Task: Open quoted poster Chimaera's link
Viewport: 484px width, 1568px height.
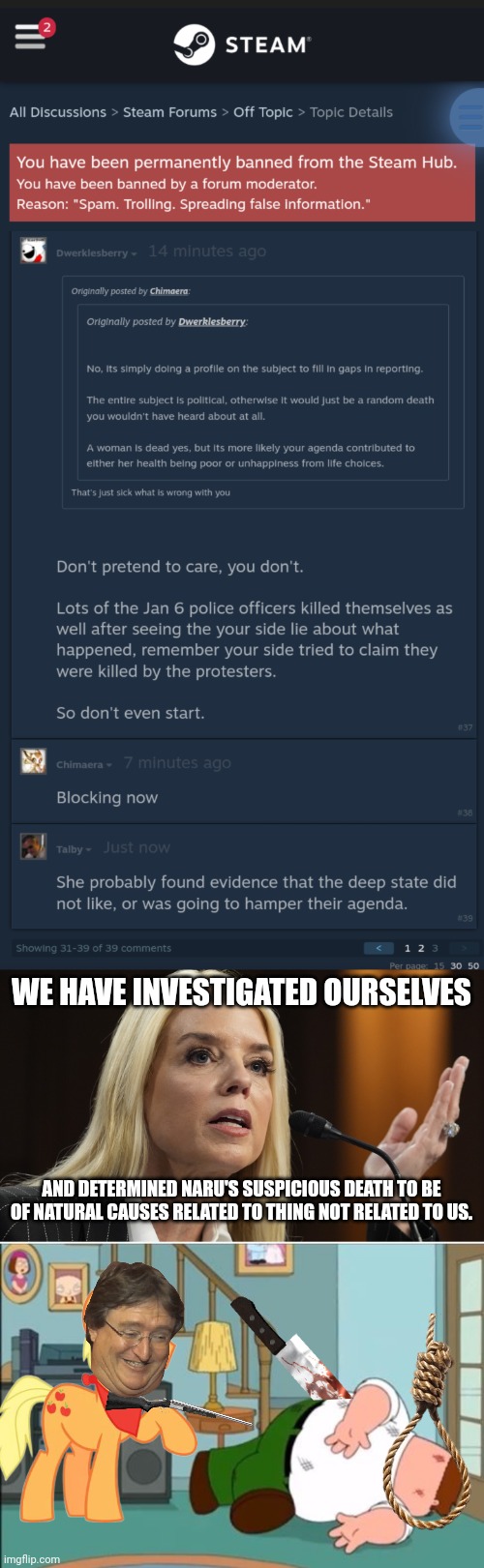Action: tap(167, 291)
